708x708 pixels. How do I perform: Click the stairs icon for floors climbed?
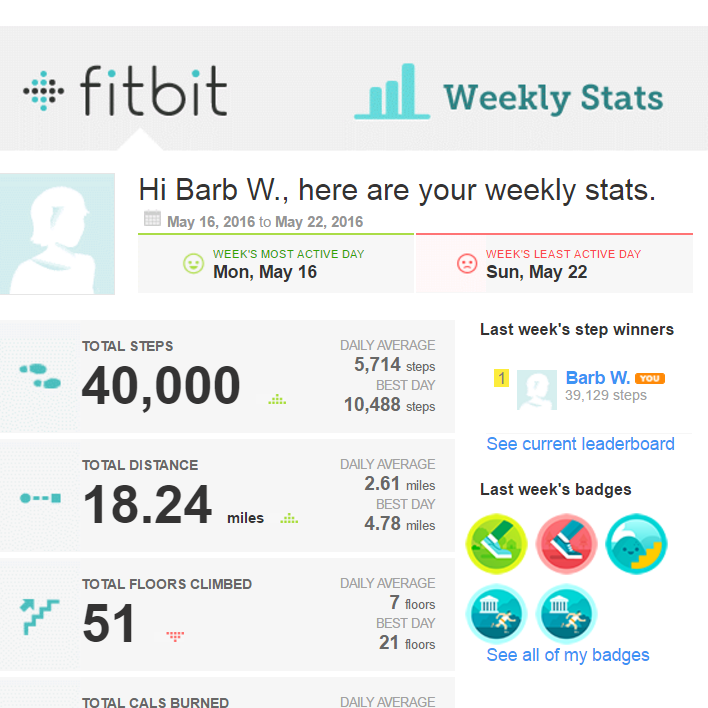click(40, 617)
